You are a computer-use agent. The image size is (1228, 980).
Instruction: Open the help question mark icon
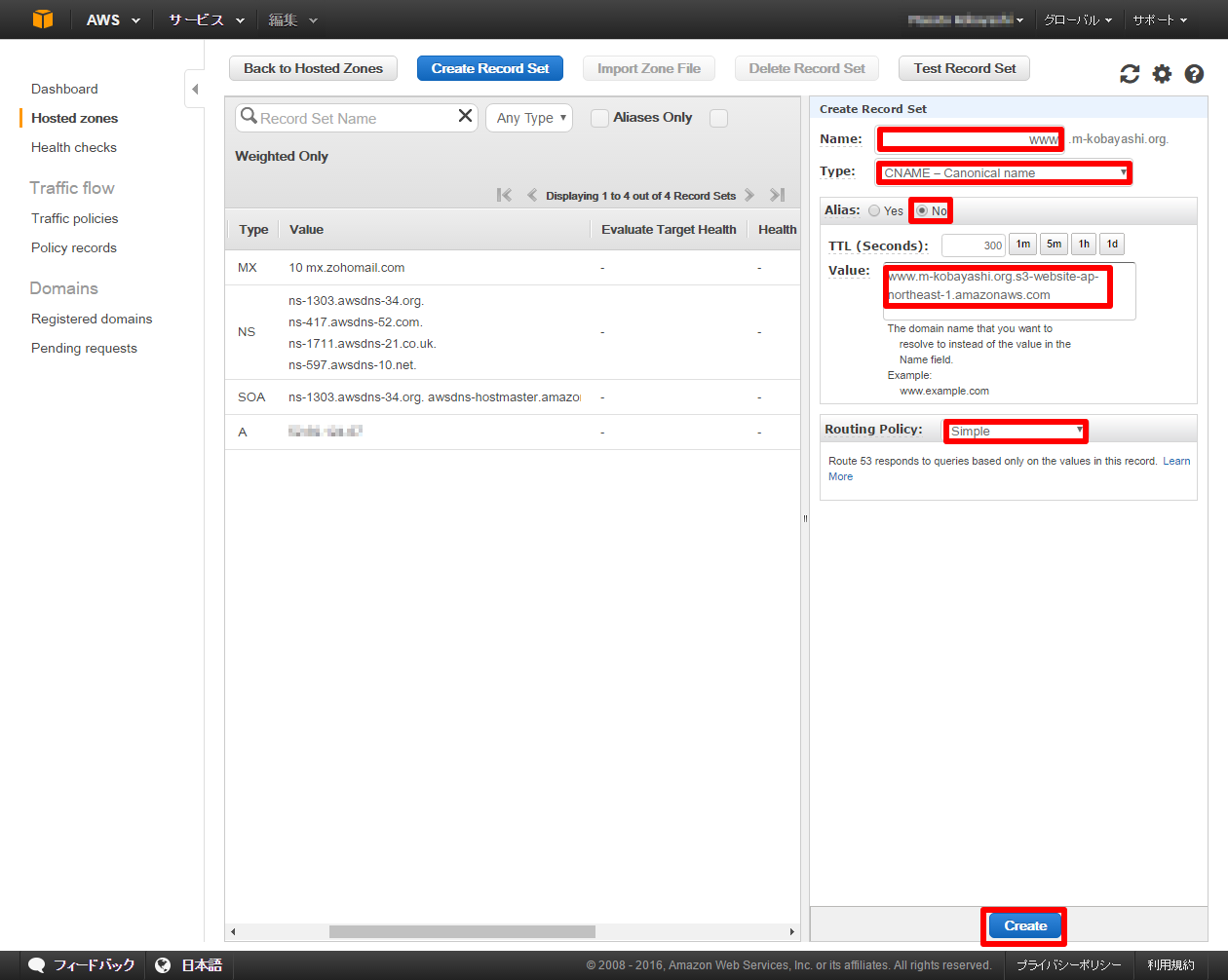coord(1194,74)
